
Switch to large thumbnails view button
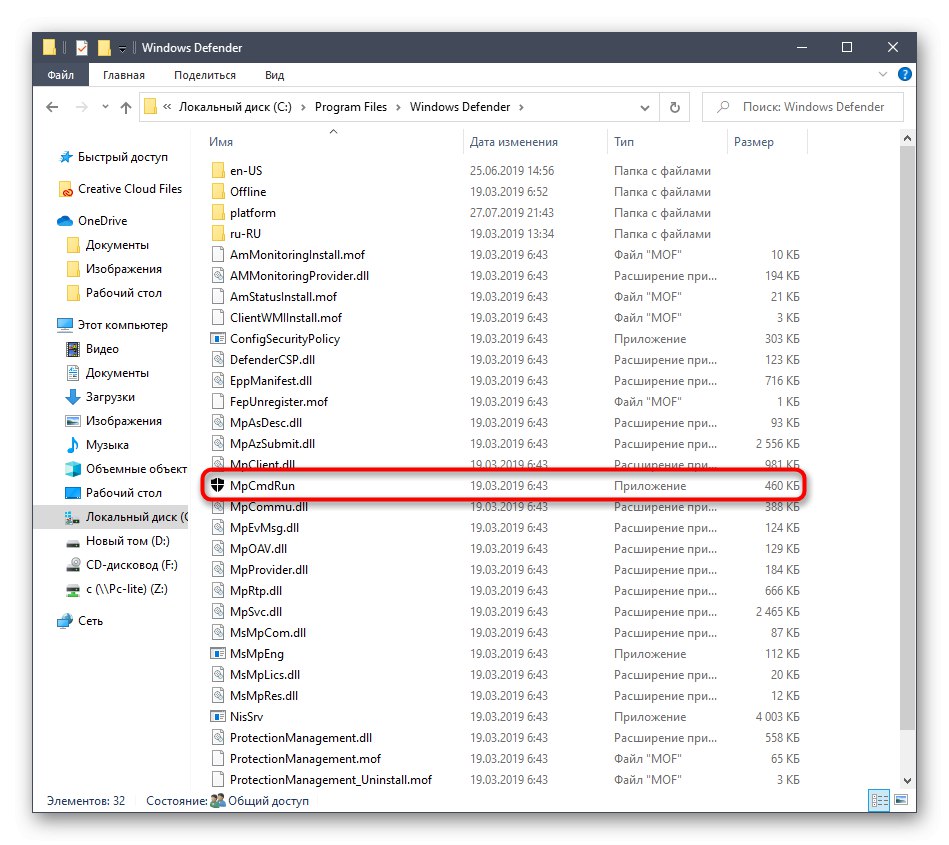click(901, 801)
